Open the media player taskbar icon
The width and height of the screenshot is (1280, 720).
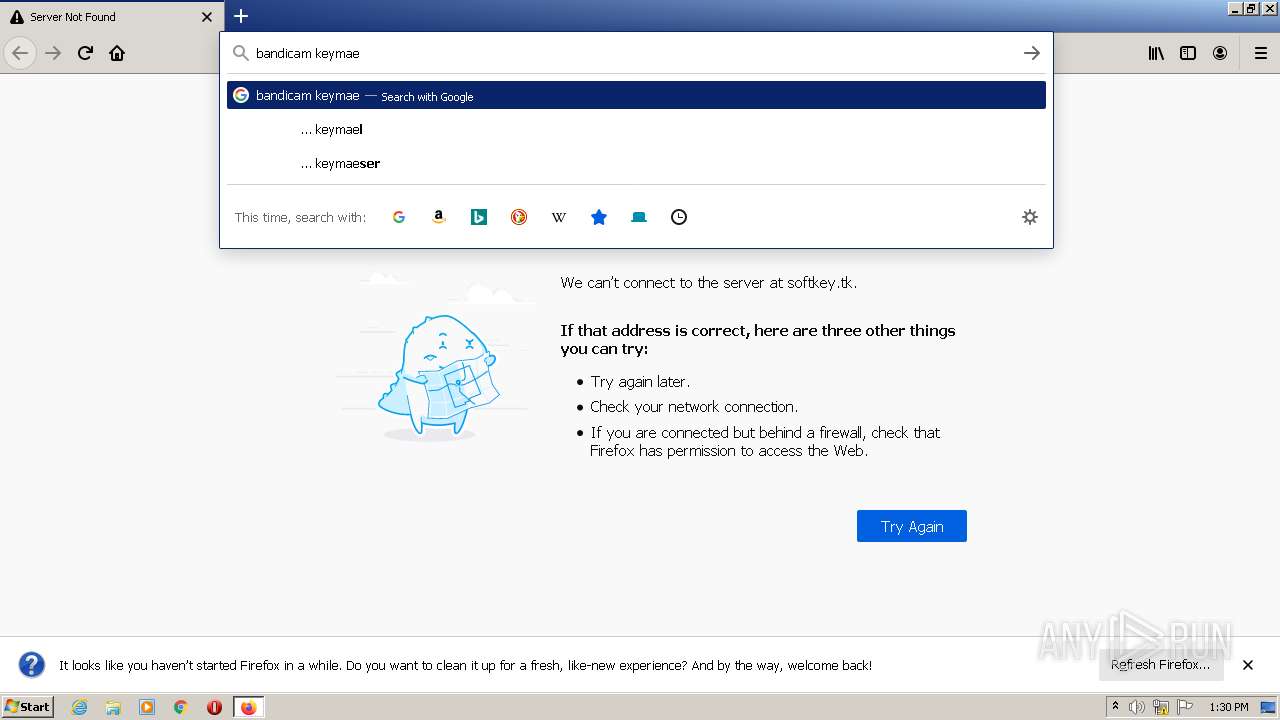click(147, 707)
